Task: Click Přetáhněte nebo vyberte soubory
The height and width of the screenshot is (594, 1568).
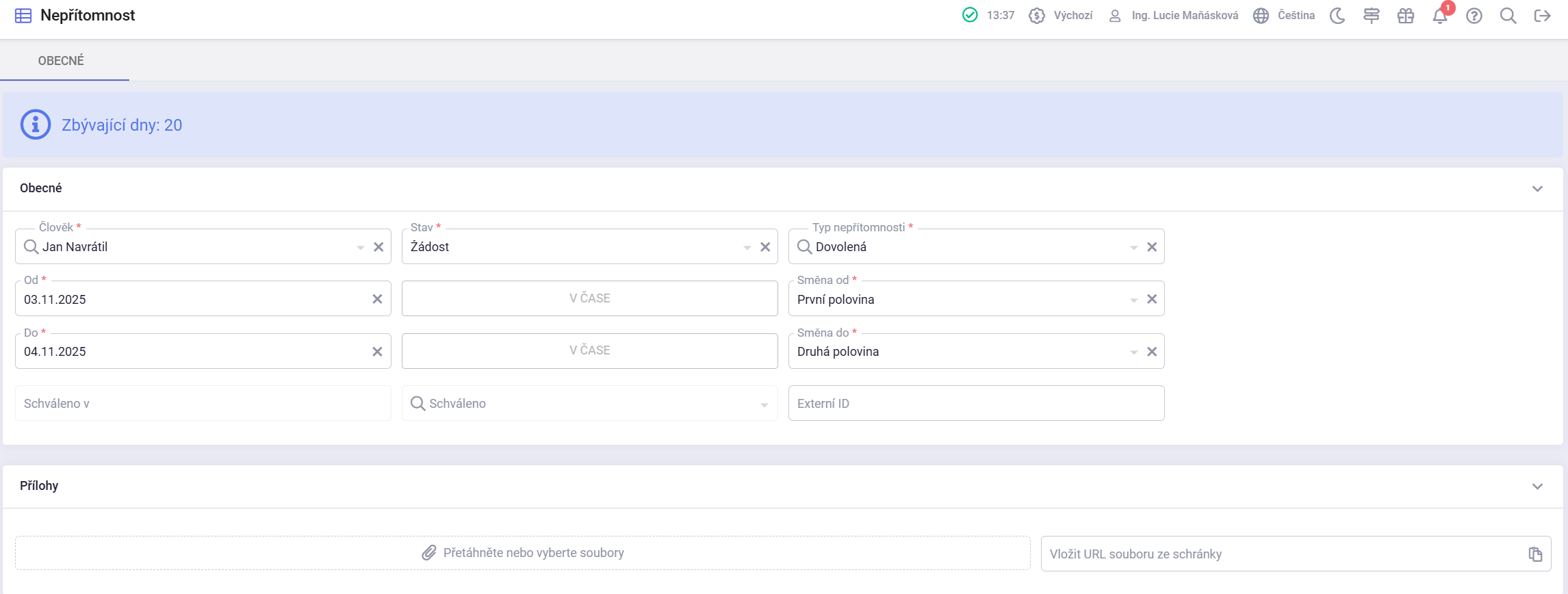Action: [523, 553]
